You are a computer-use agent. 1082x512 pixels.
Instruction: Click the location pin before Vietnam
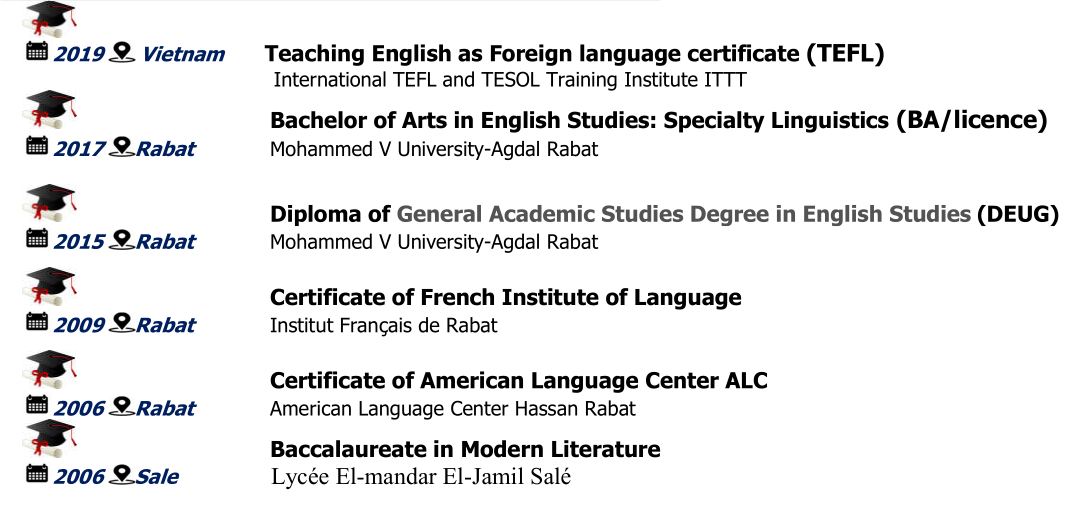[122, 52]
